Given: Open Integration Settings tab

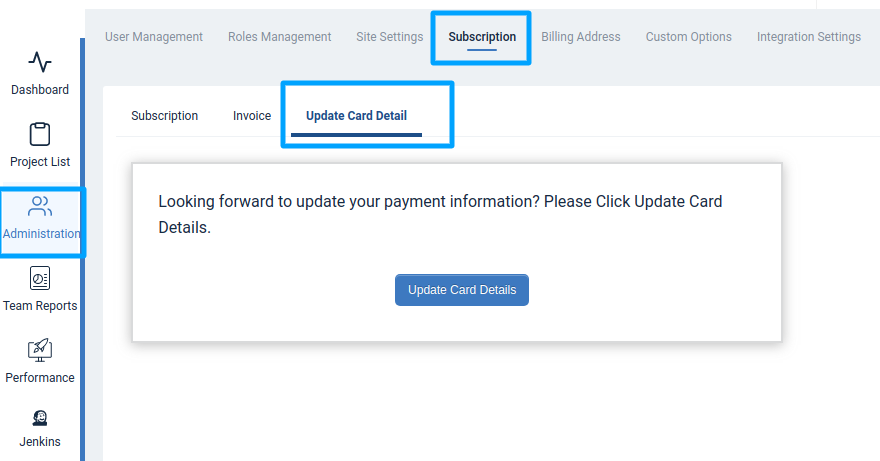Looking at the screenshot, I should 809,37.
